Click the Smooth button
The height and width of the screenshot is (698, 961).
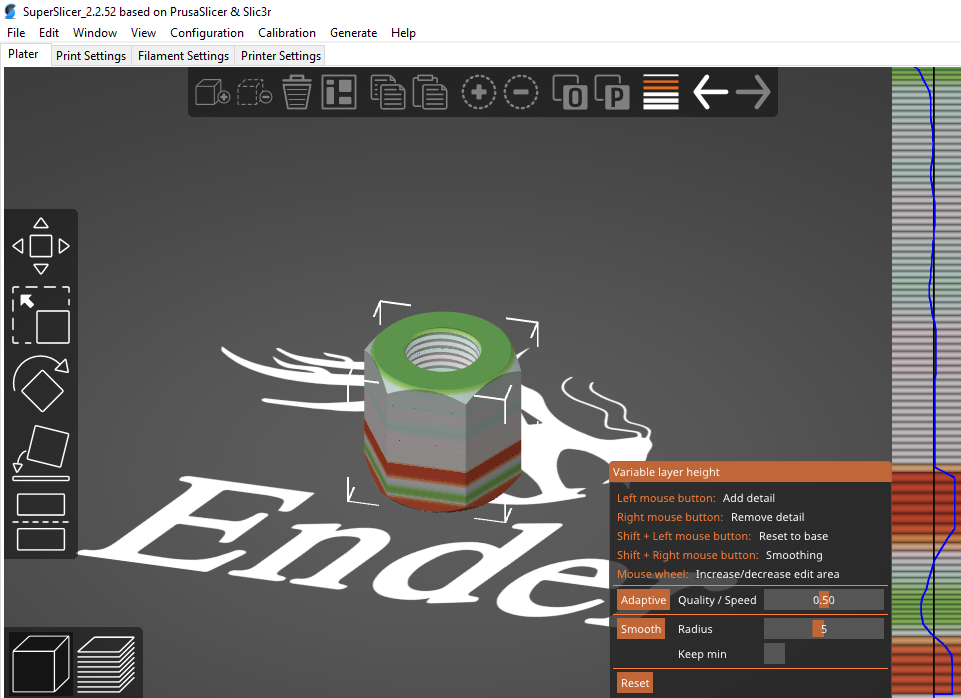640,629
